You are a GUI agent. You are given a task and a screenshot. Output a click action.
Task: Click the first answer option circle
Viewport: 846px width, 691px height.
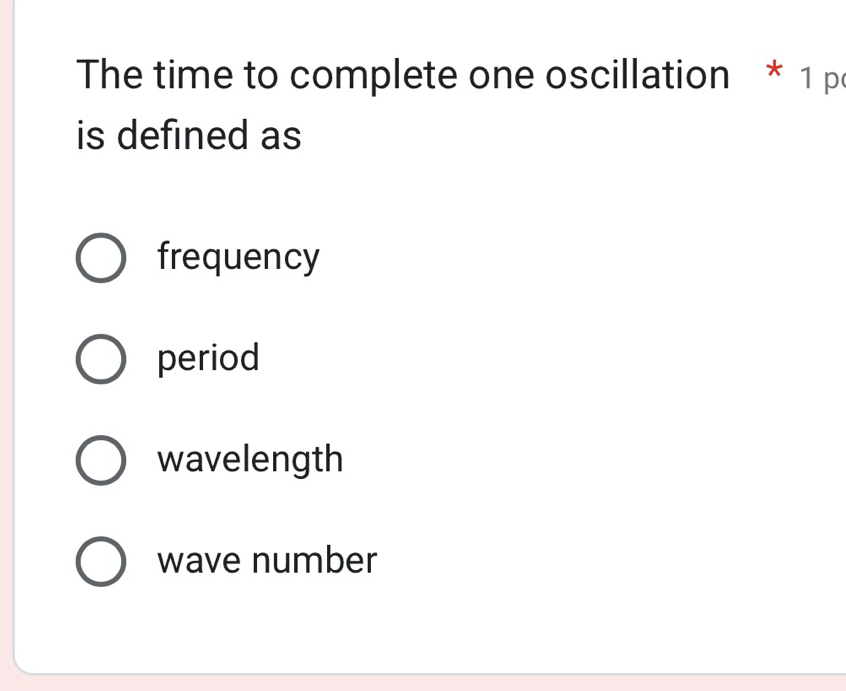pyautogui.click(x=100, y=257)
